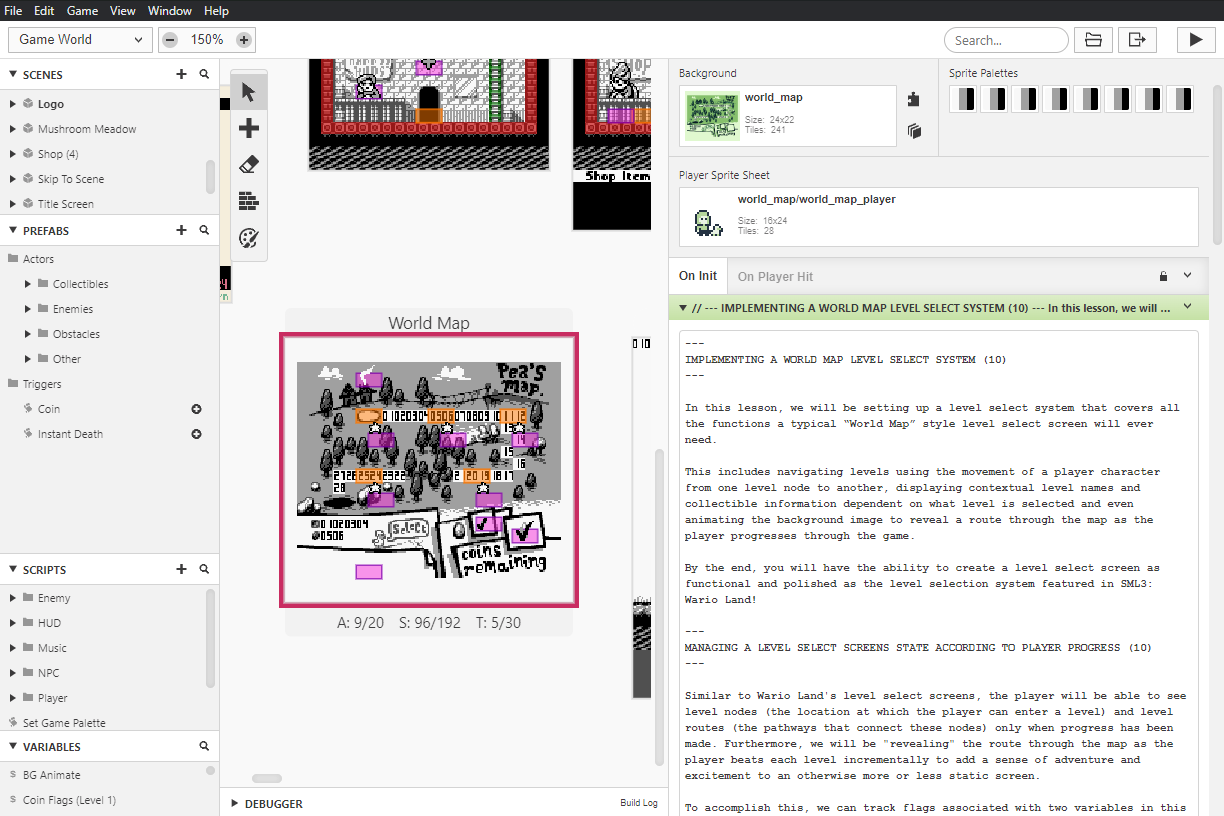Open the Build Log link

point(639,803)
